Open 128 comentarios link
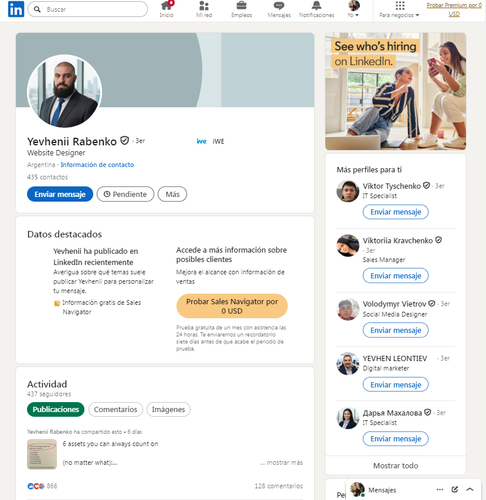The width and height of the screenshot is (486, 500). [x=279, y=486]
